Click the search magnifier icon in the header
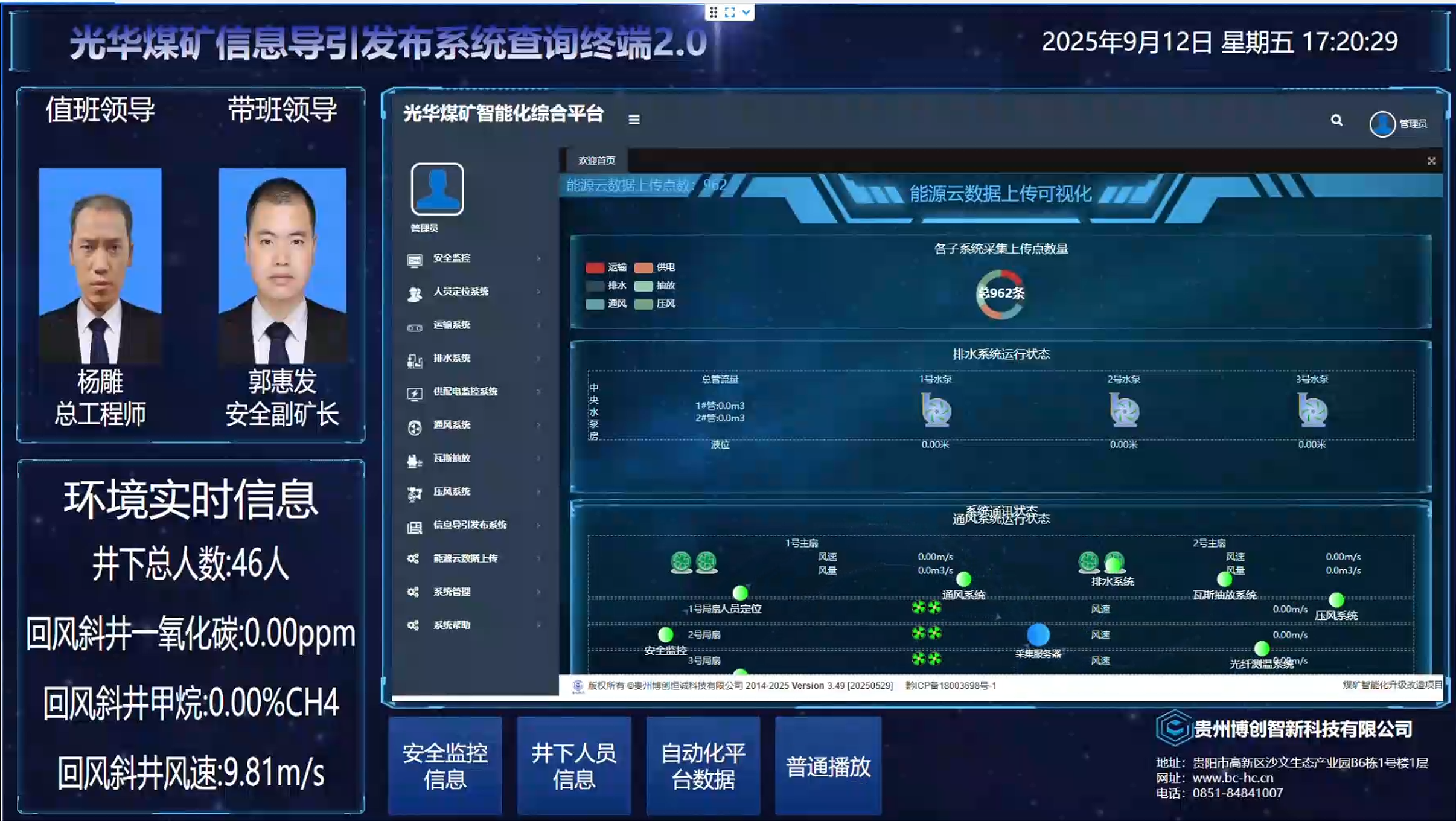 click(1336, 121)
